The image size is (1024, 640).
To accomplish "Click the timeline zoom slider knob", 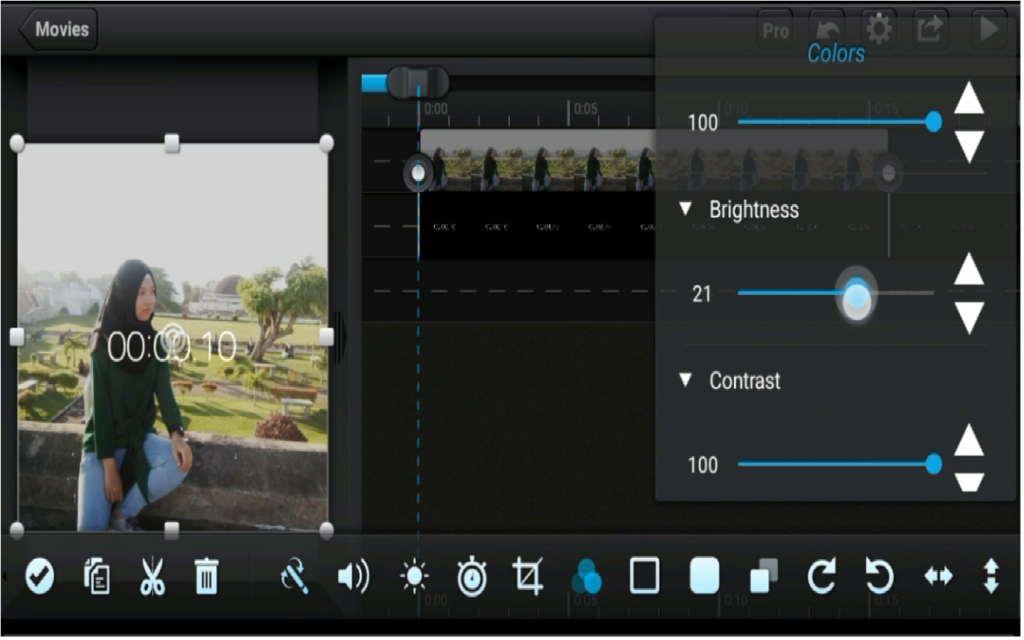I will (x=418, y=83).
